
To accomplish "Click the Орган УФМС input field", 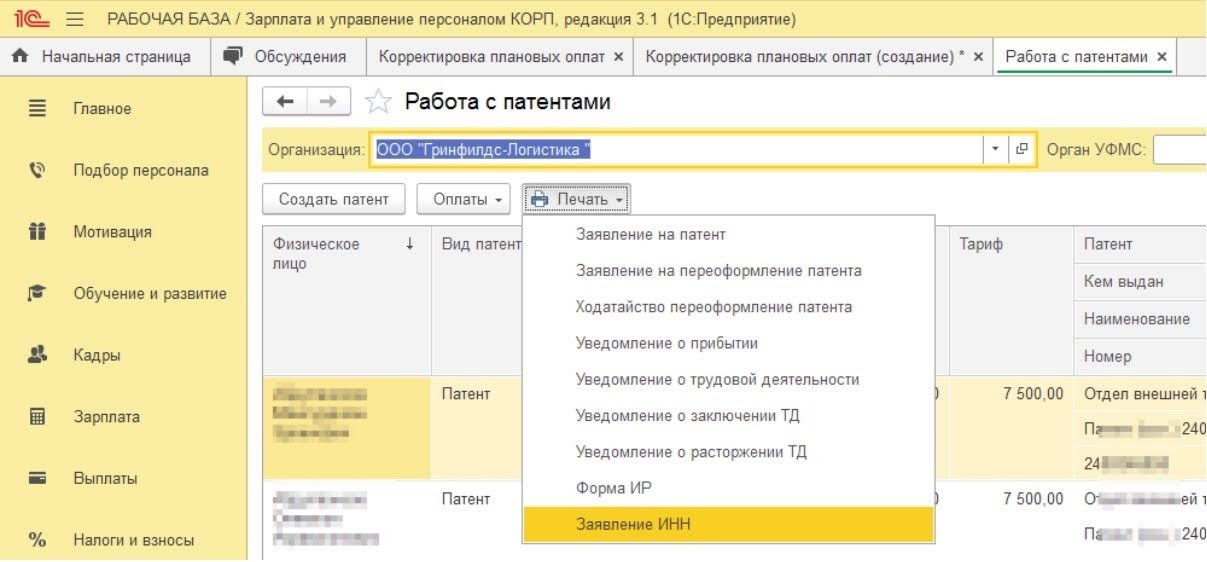I will [1180, 150].
